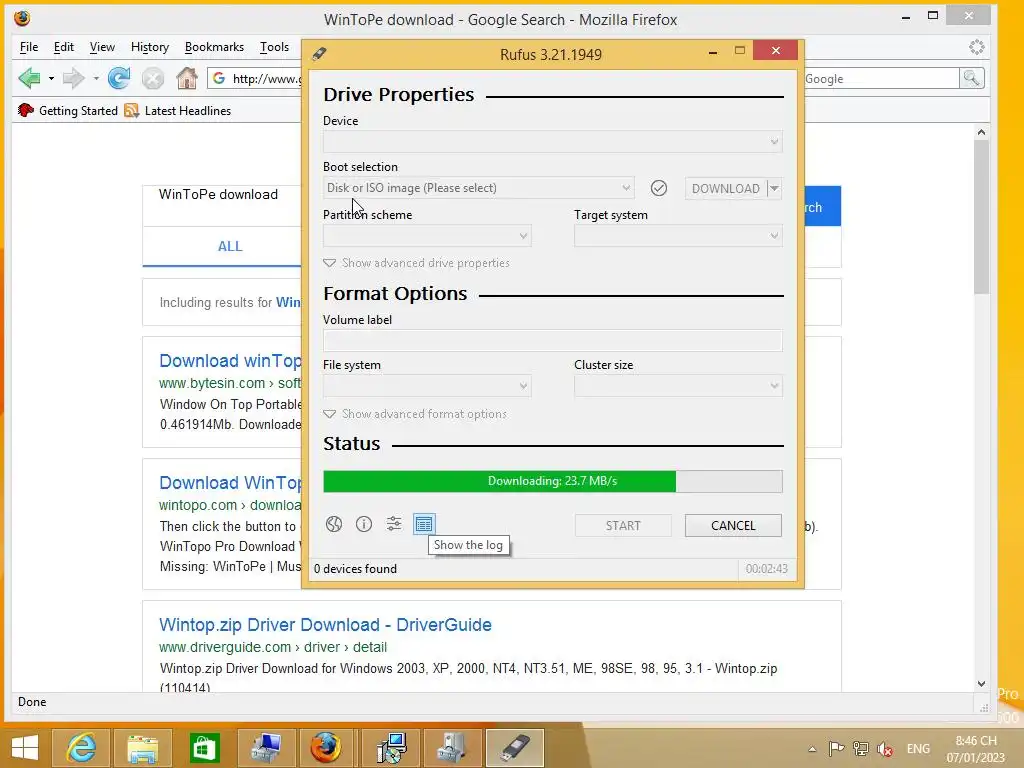1024x768 pixels.
Task: Click the Rufus title bar USB icon
Action: click(319, 54)
